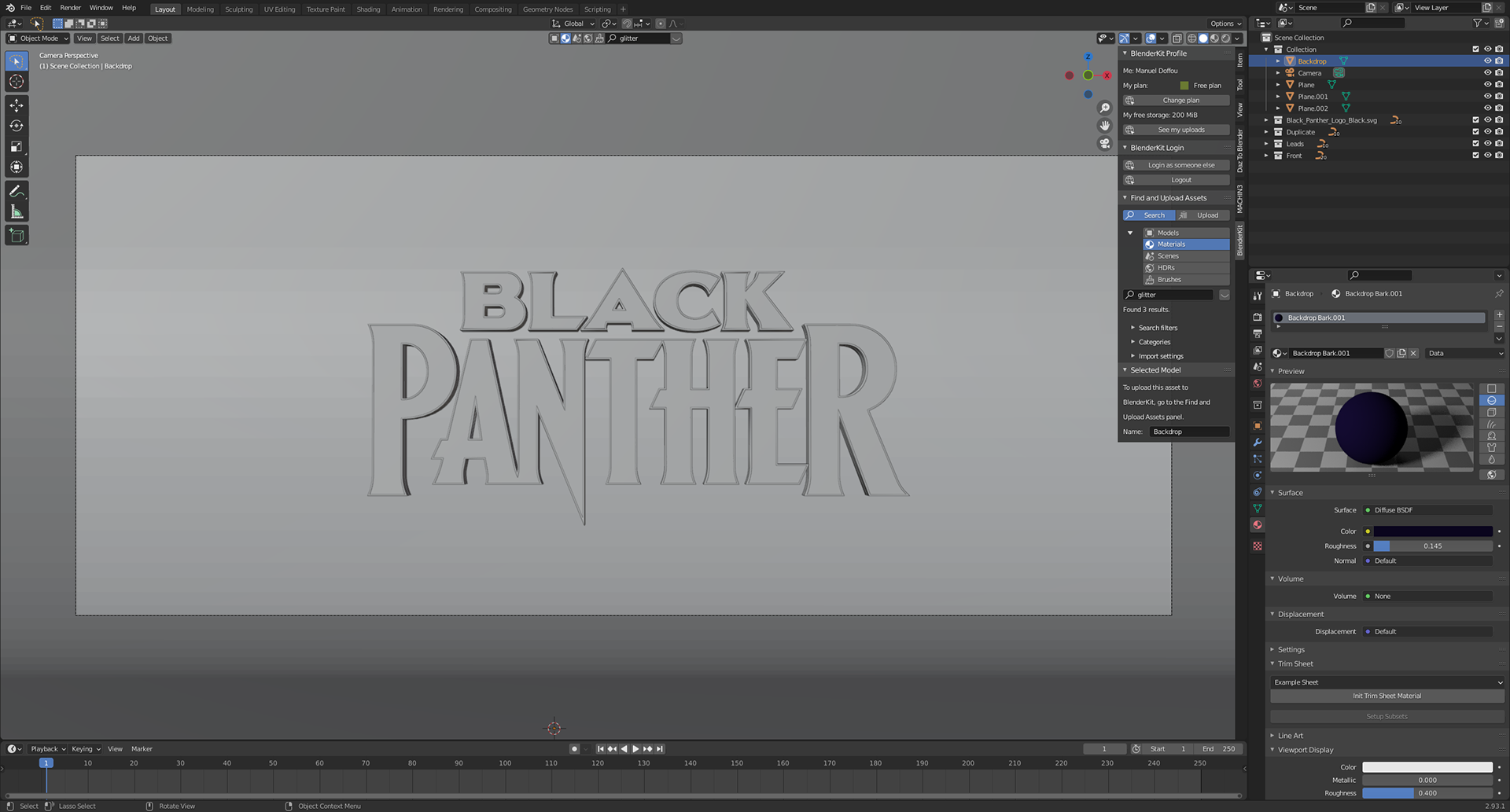1510x812 pixels.
Task: Open the Example Sheet trim sheet dropdown
Action: coord(1387,682)
